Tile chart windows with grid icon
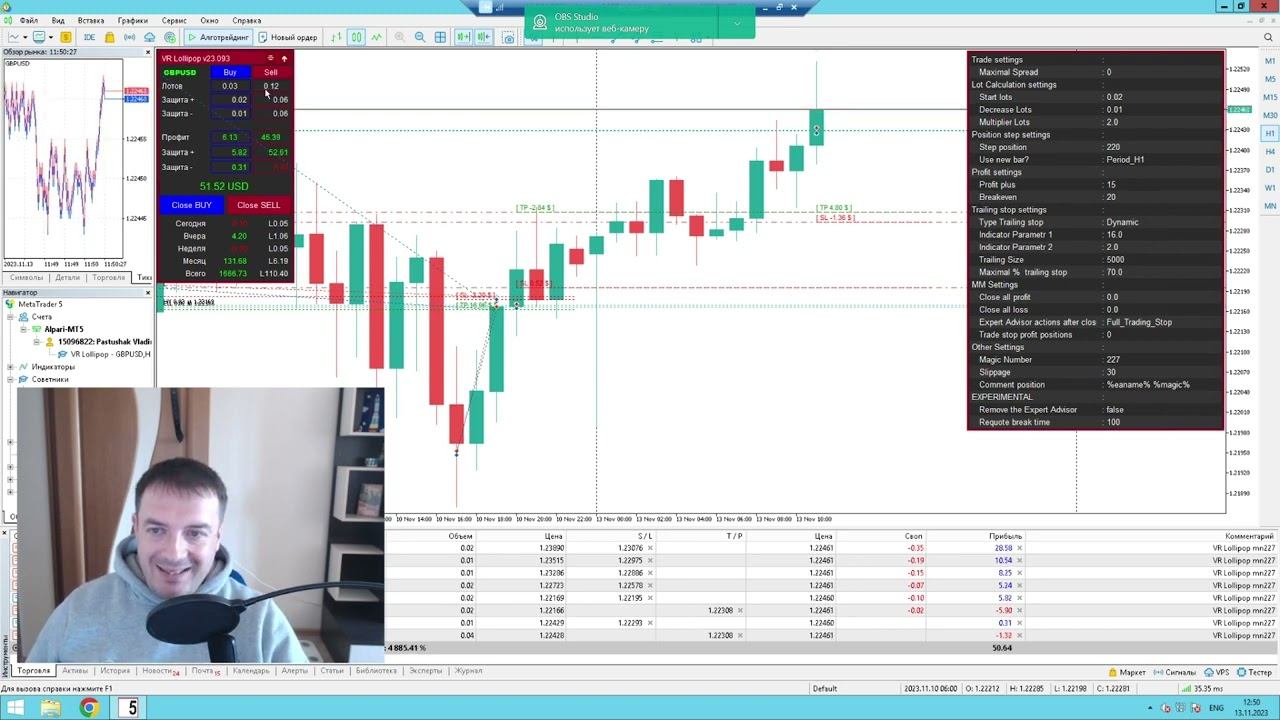This screenshot has width=1280, height=720. click(x=440, y=37)
